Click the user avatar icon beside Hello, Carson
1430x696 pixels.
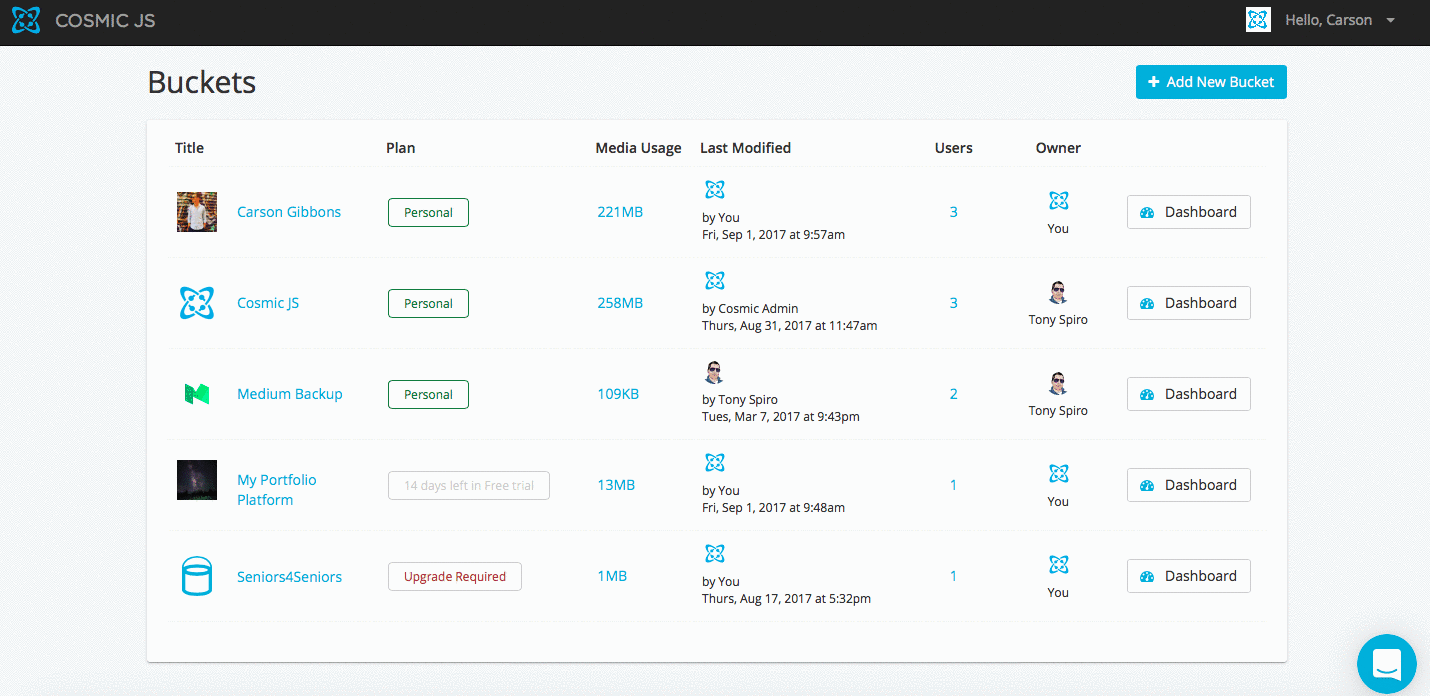1258,20
